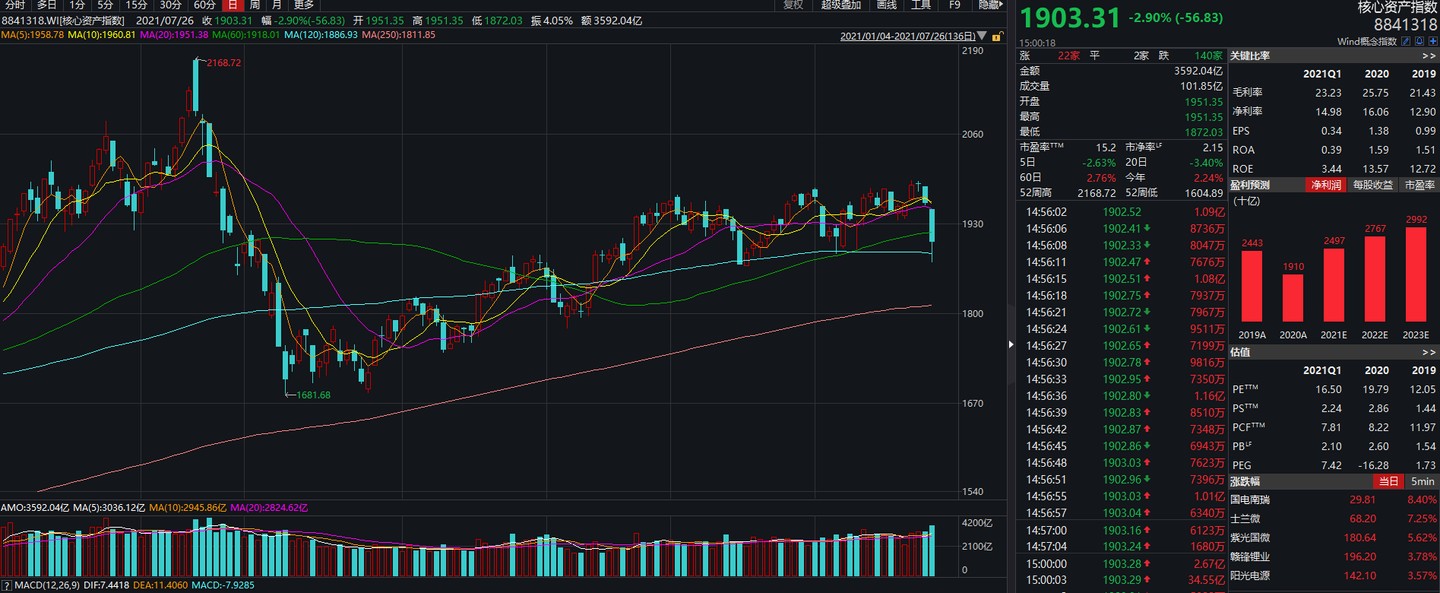Switch gainers list to 5min

click(x=1421, y=482)
